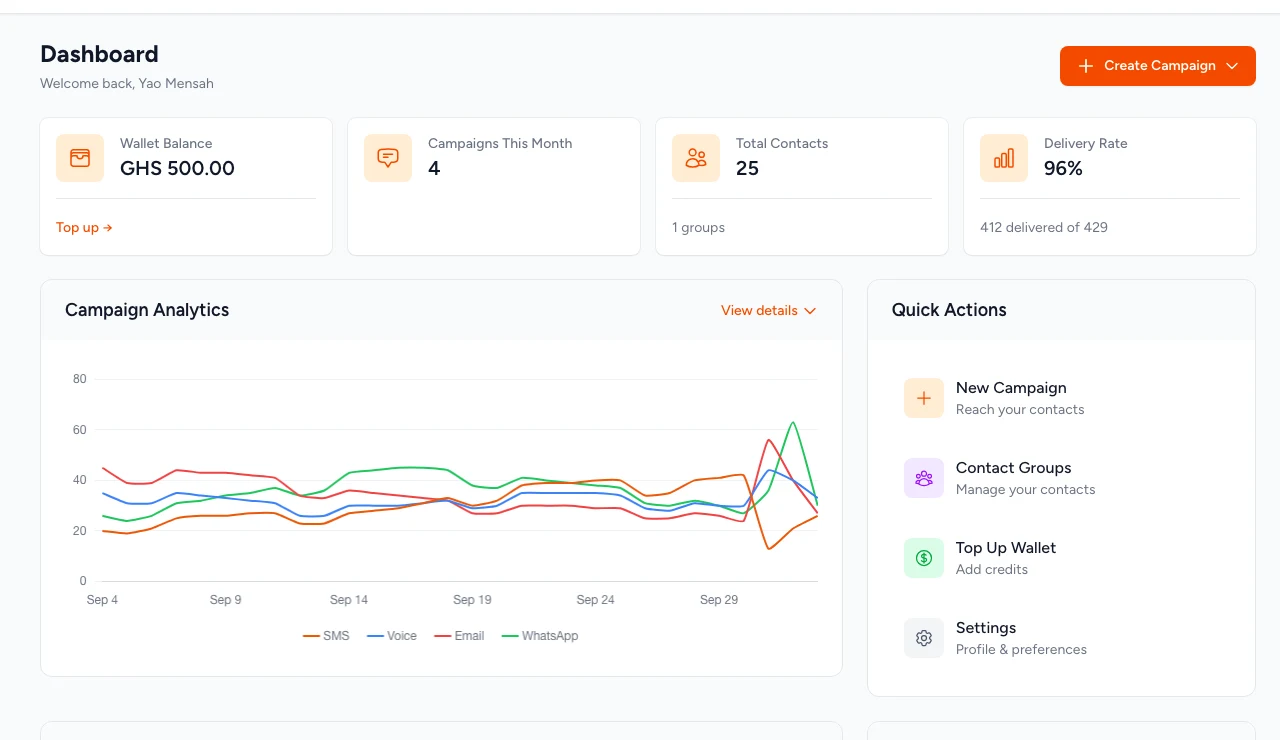This screenshot has height=740, width=1280.
Task: Click the green dollar icon for Top Up Wallet
Action: (x=924, y=558)
